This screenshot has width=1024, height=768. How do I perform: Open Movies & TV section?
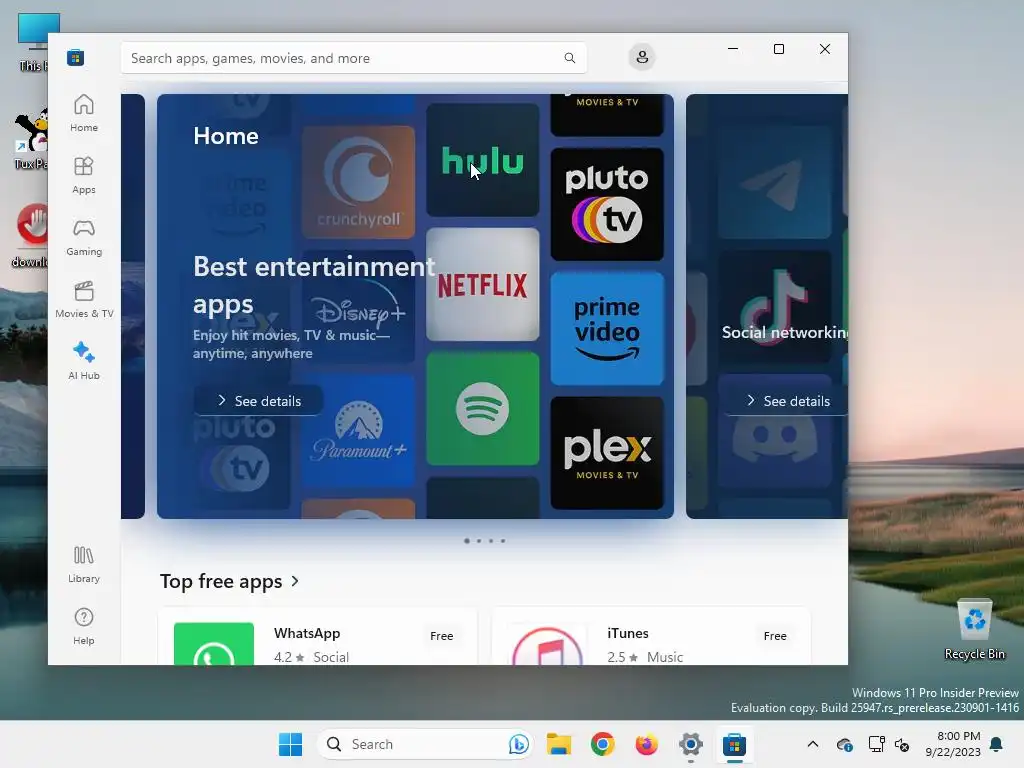pyautogui.click(x=84, y=299)
